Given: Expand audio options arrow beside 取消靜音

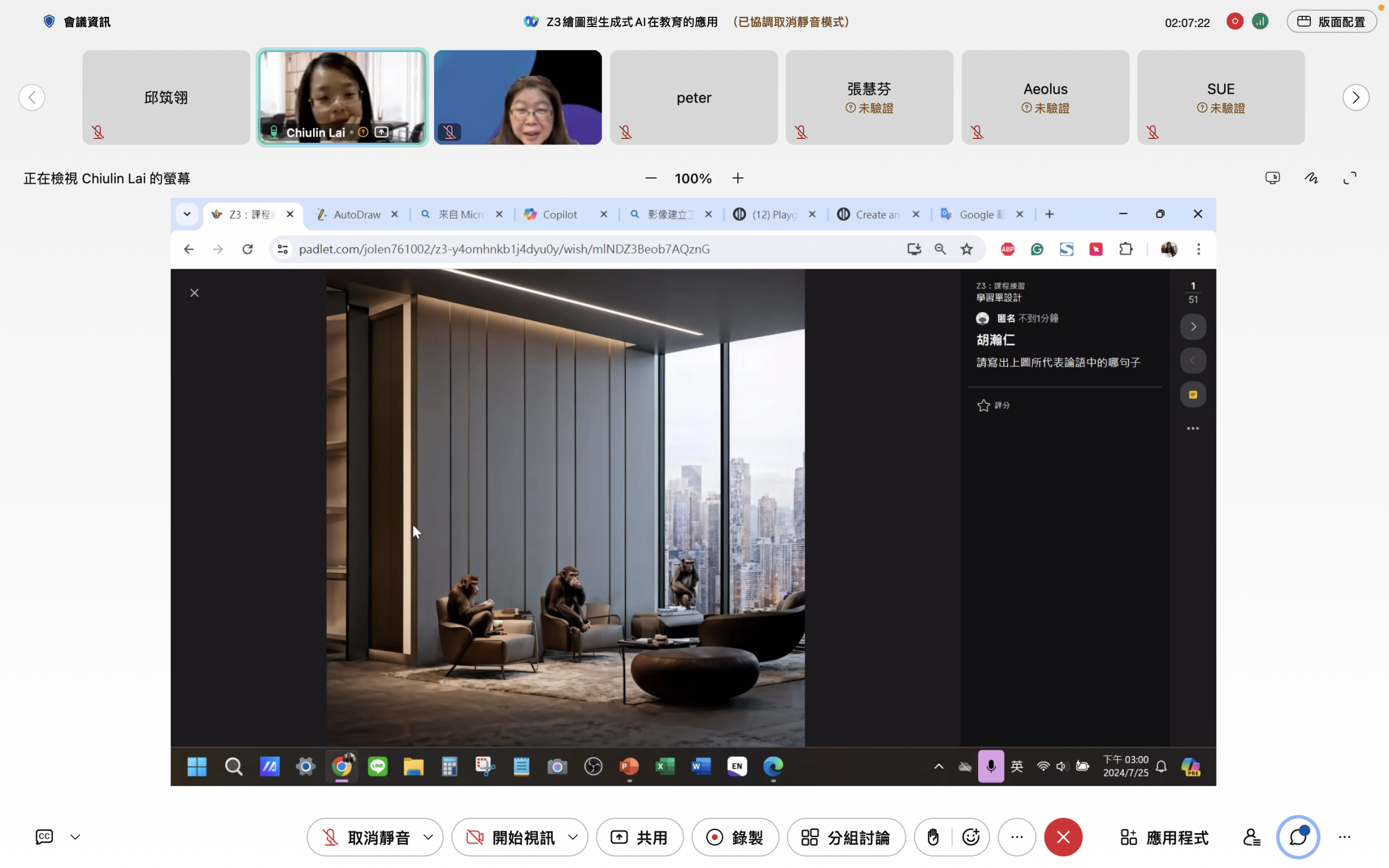Looking at the screenshot, I should coord(428,837).
